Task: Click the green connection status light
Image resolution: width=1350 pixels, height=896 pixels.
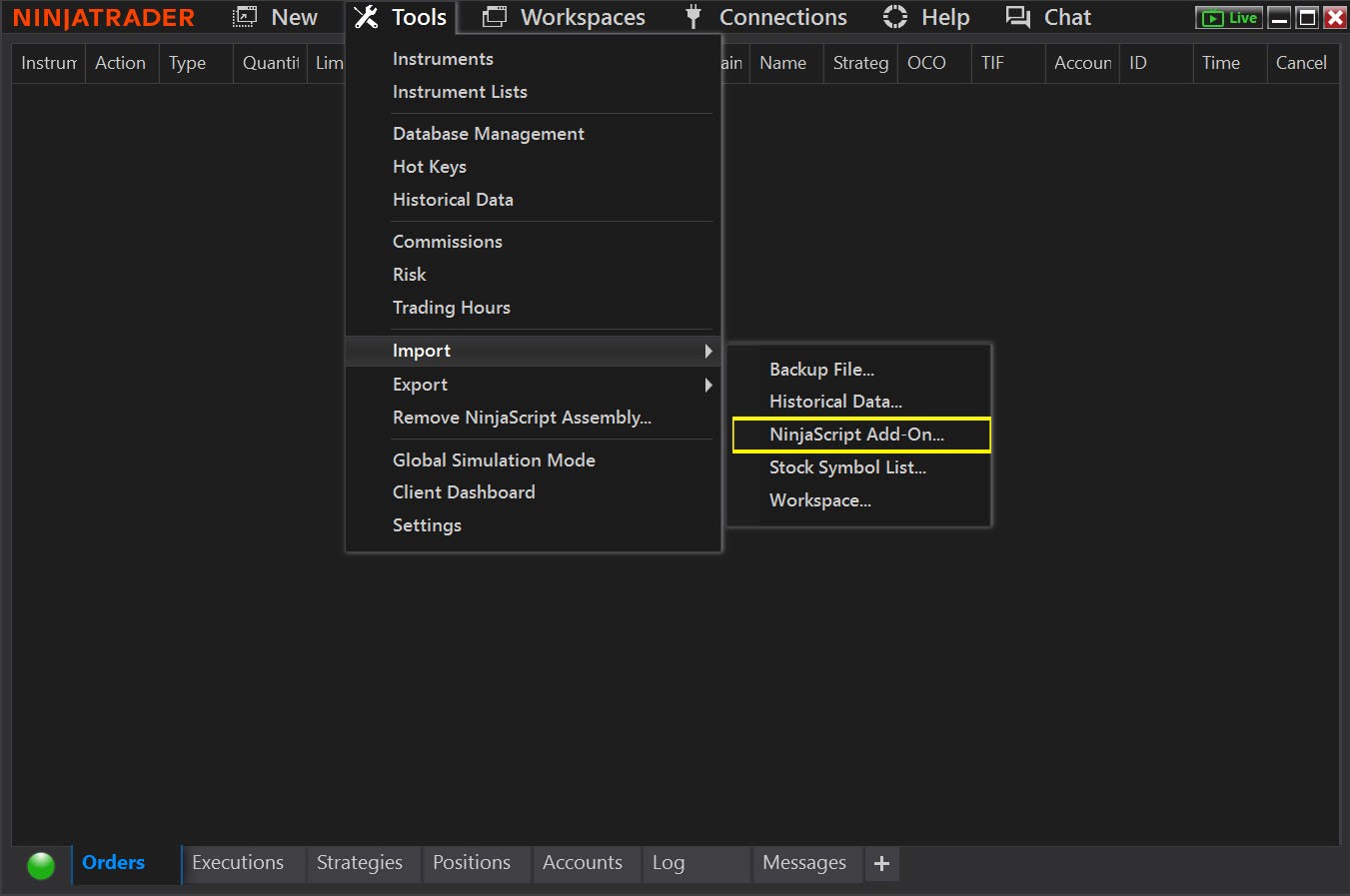Action: click(41, 865)
